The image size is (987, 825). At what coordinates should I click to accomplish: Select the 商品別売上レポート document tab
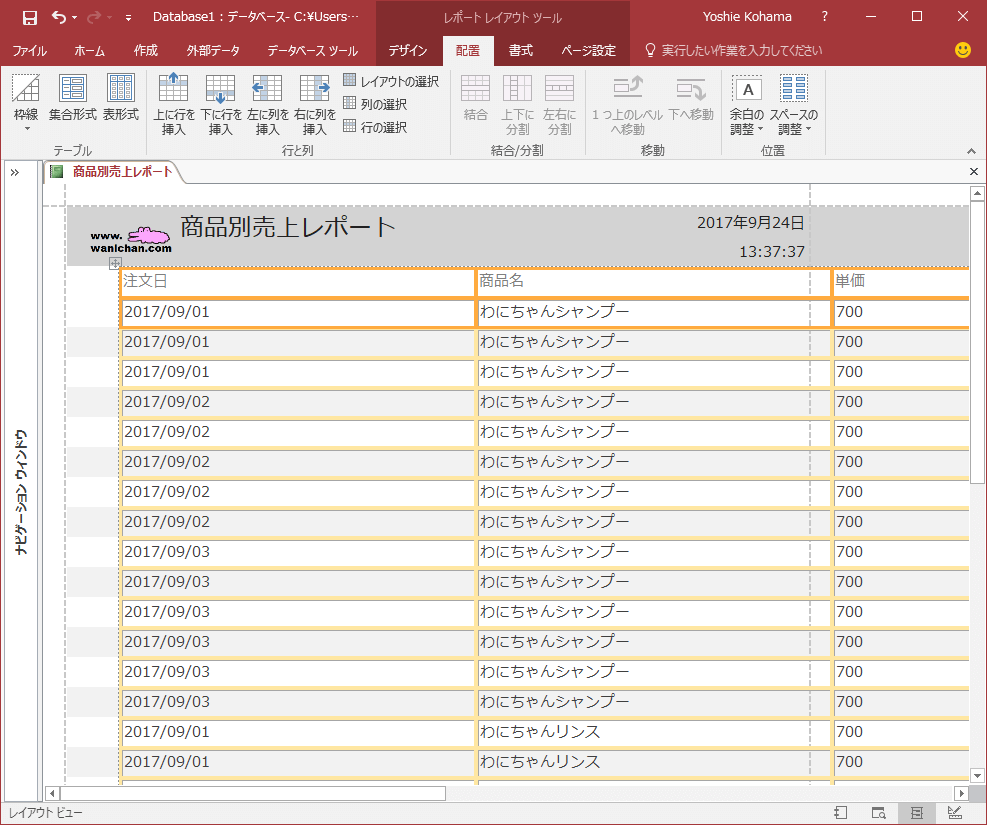(x=115, y=172)
